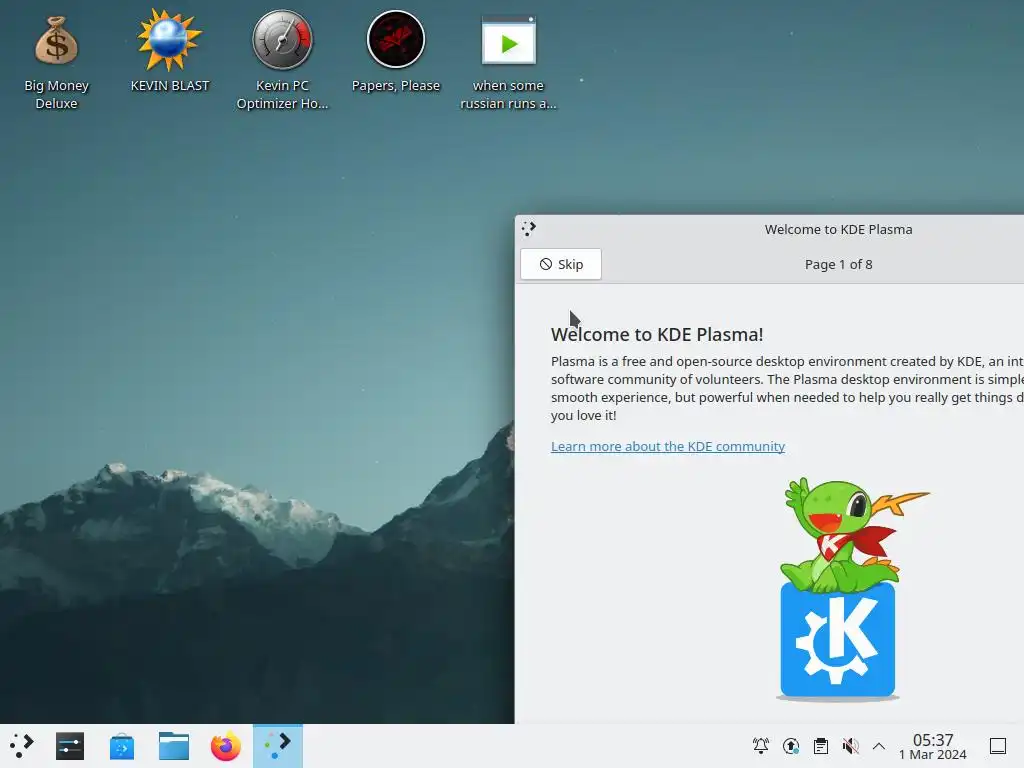Open the muted volume tray icon
1024x768 pixels.
(x=850, y=745)
